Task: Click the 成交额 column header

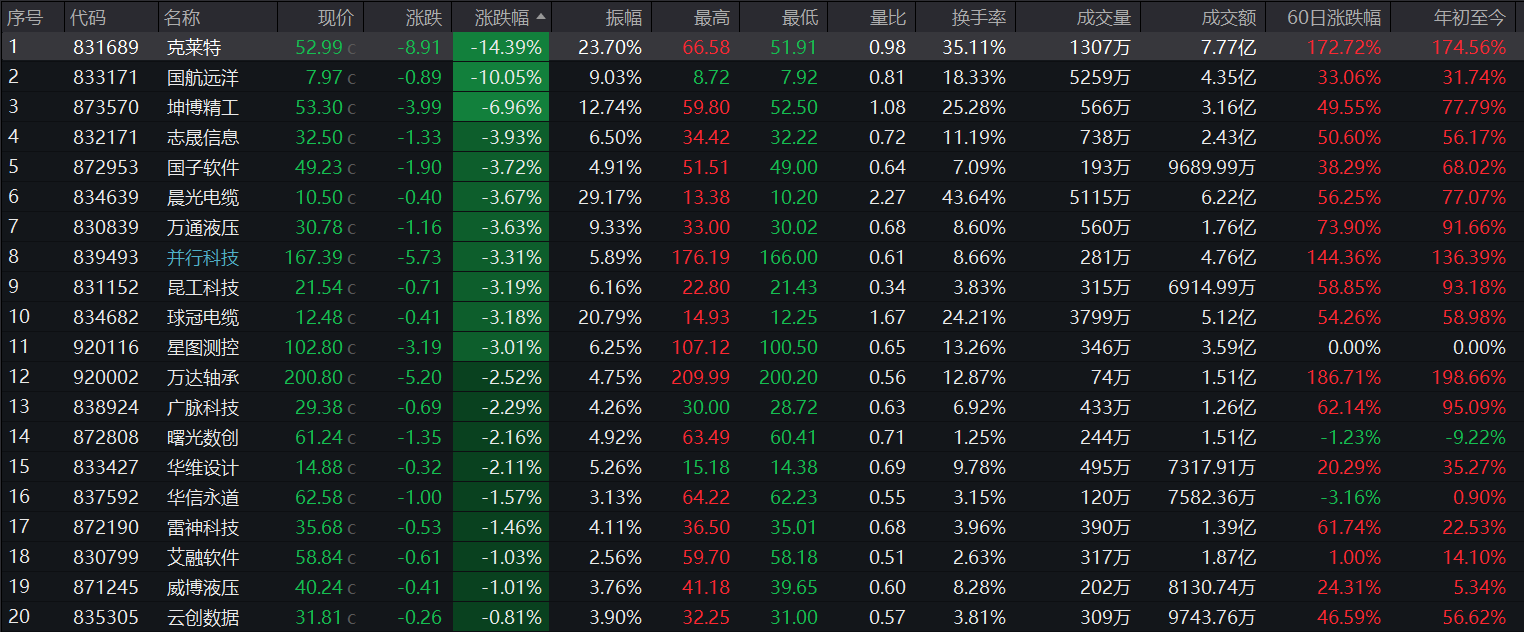Action: click(1228, 17)
